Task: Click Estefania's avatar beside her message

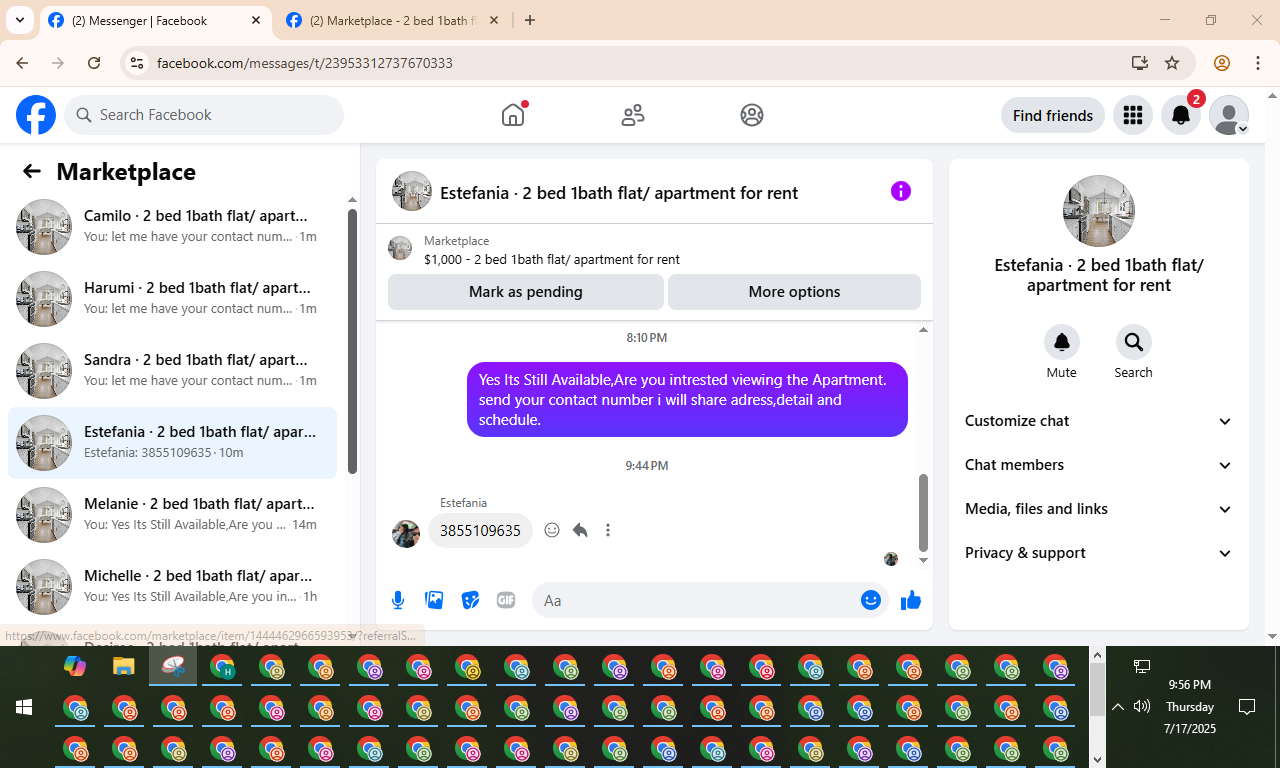Action: [406, 534]
